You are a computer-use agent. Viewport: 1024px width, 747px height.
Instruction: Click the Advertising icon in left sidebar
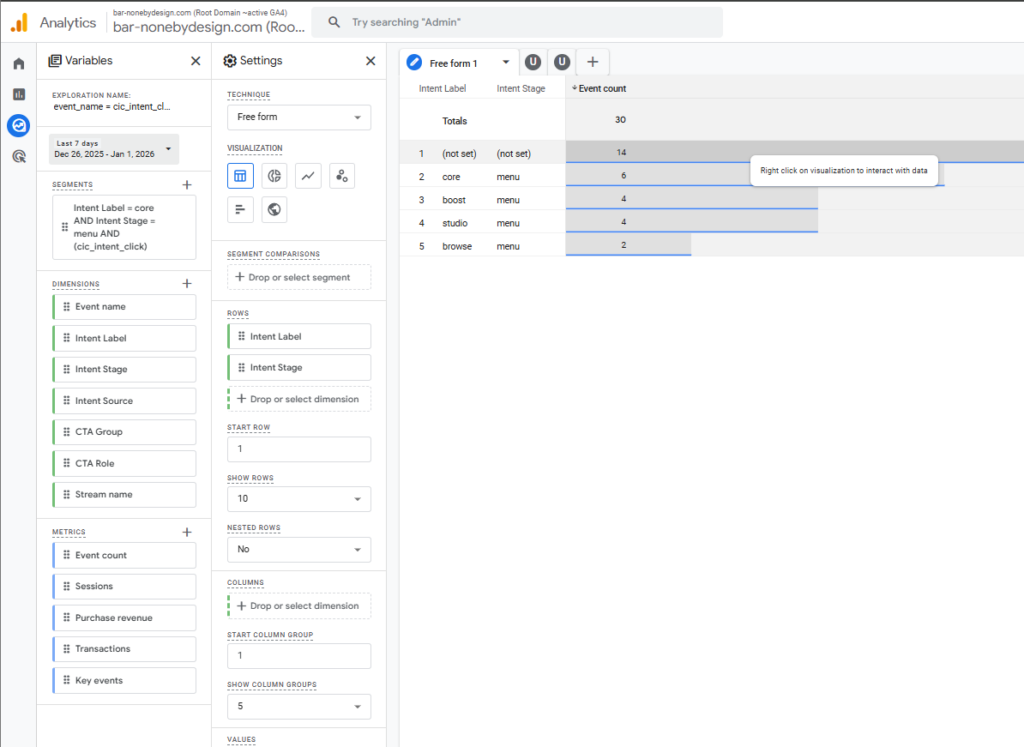point(18,156)
